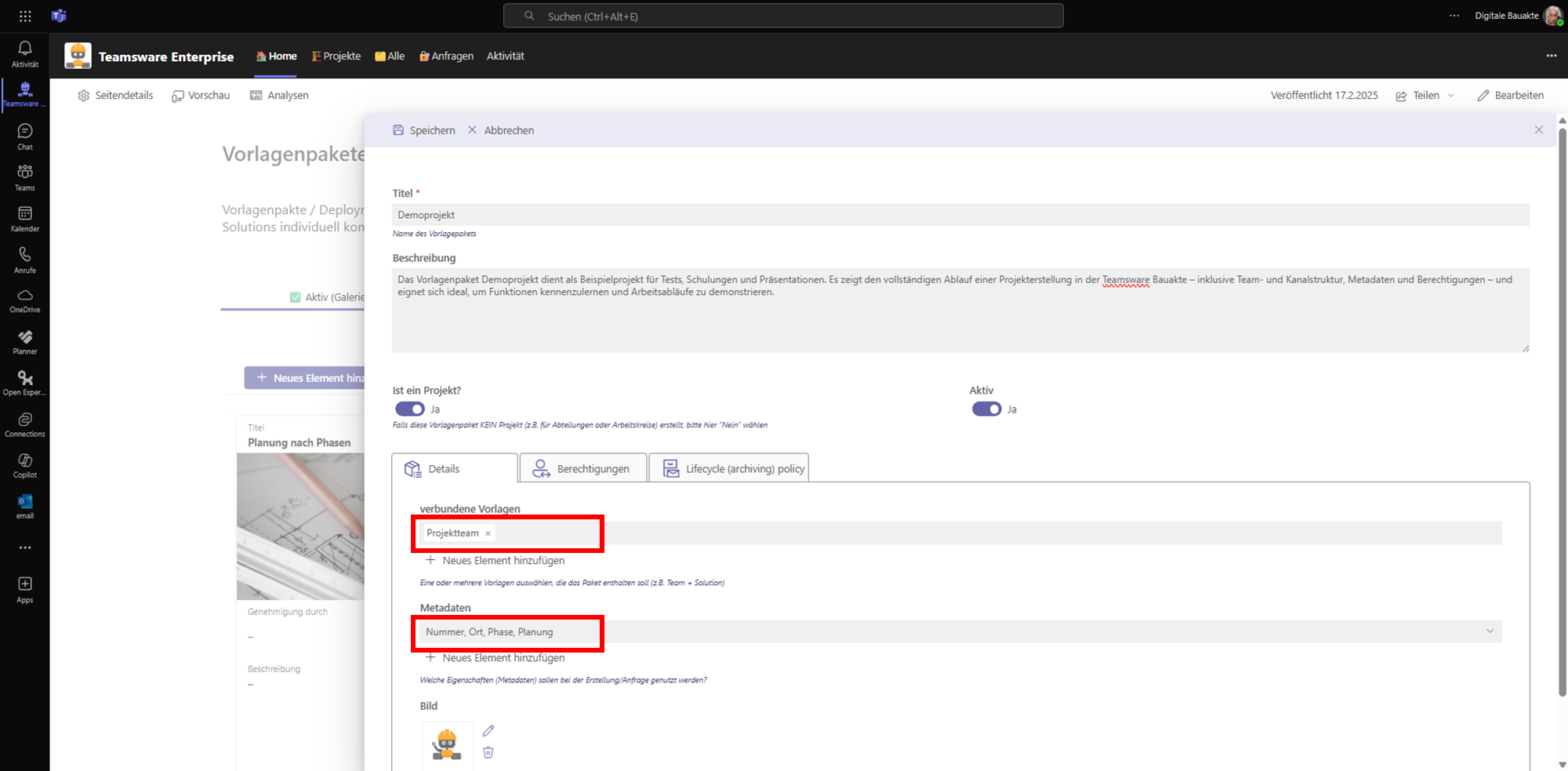Open Copilot from the left rail

click(x=25, y=464)
